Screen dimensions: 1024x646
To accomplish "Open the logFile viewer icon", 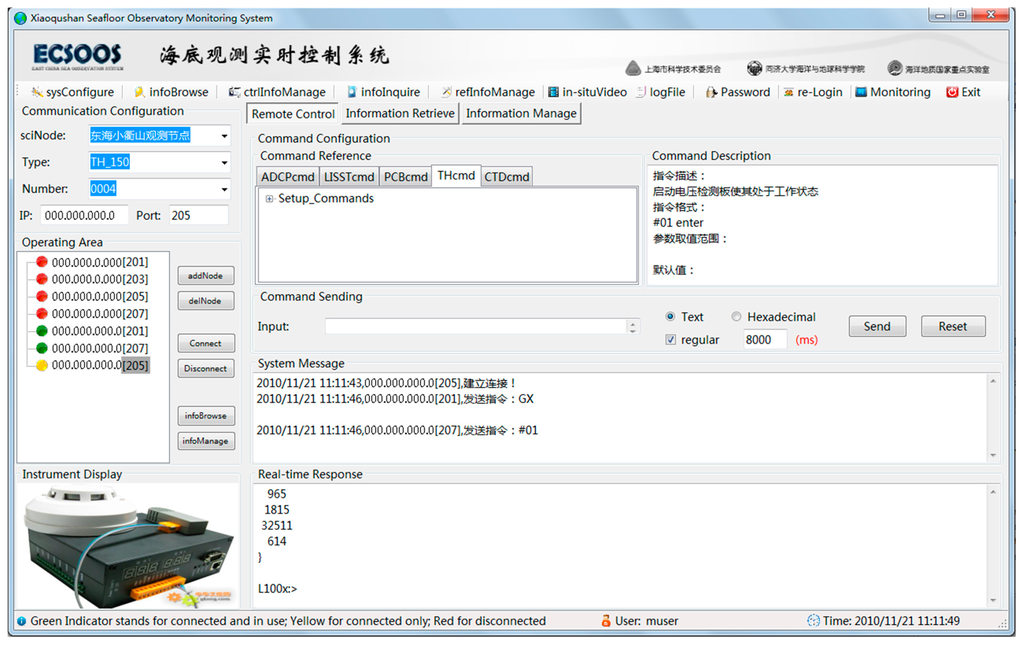I will (x=661, y=92).
